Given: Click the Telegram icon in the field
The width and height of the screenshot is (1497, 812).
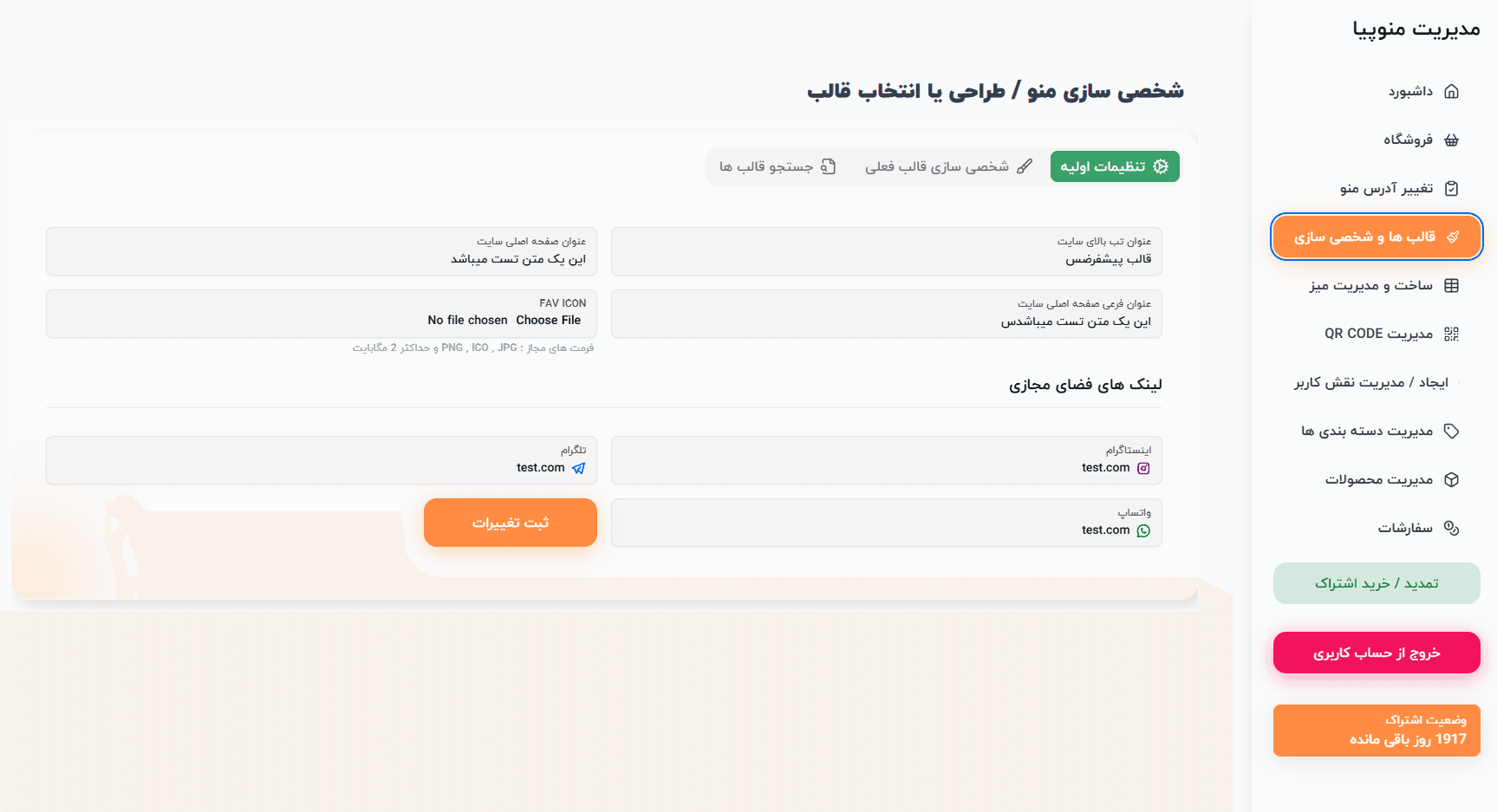Looking at the screenshot, I should (578, 469).
